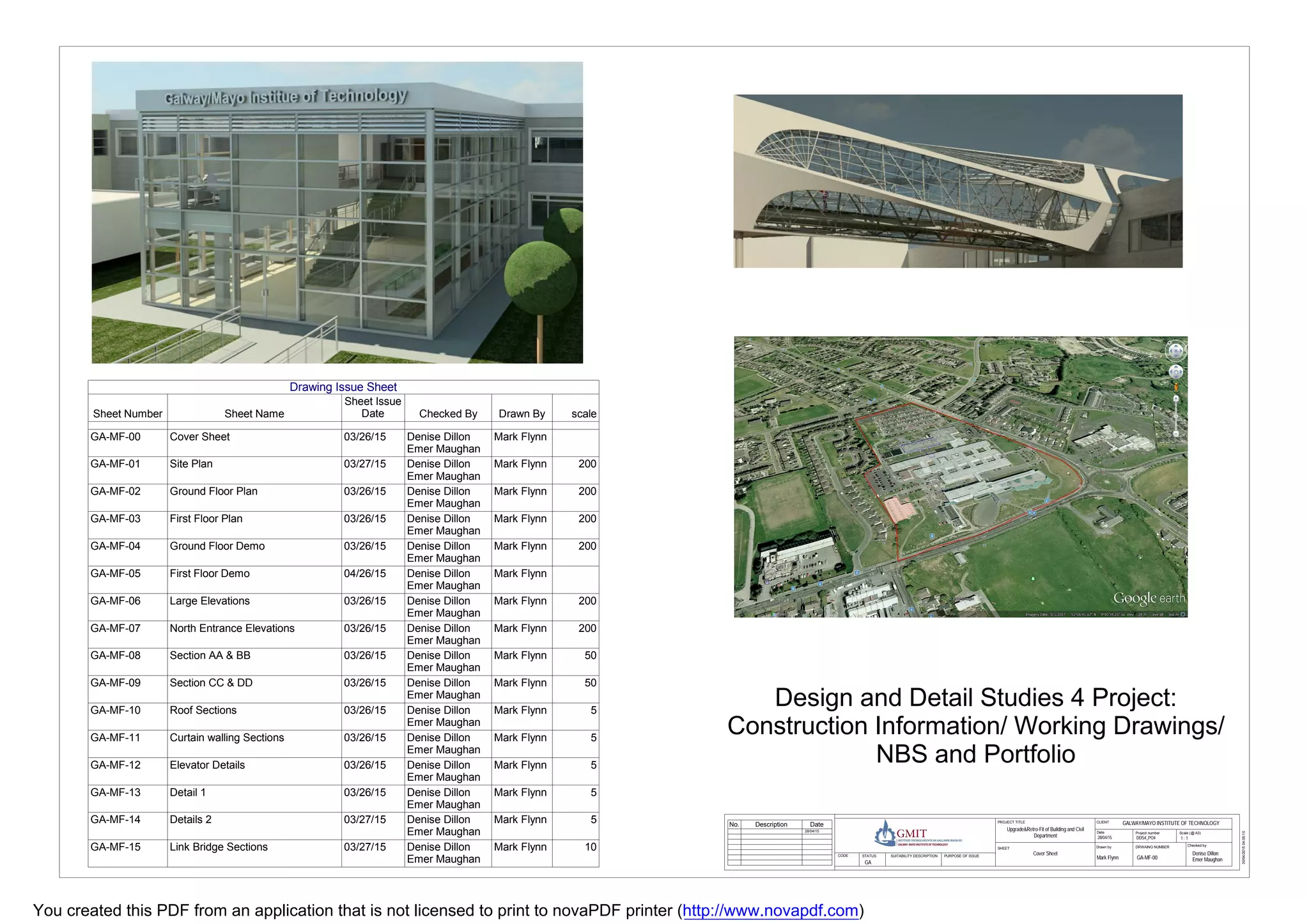The image size is (1309, 924).
Task: Click the Checked By column header
Action: (x=447, y=413)
